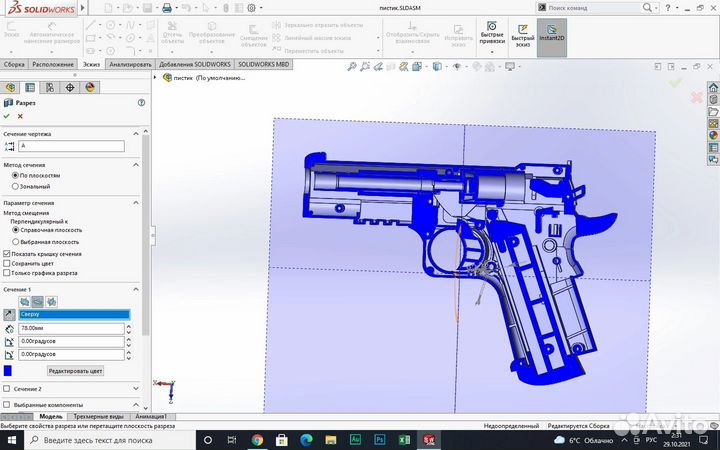Cancel the section view with red X

coord(20,116)
